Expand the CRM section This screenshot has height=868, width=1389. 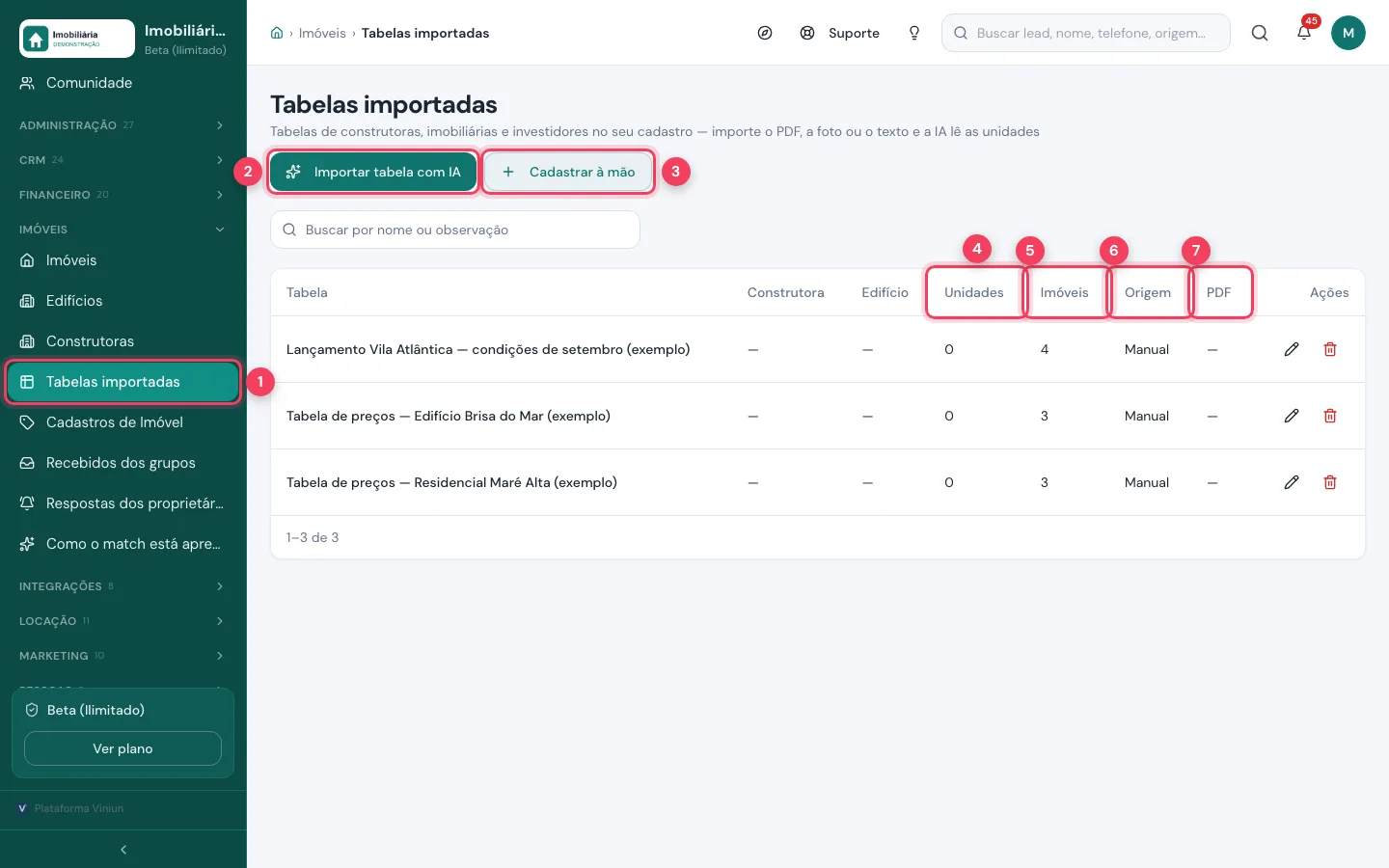click(x=123, y=160)
